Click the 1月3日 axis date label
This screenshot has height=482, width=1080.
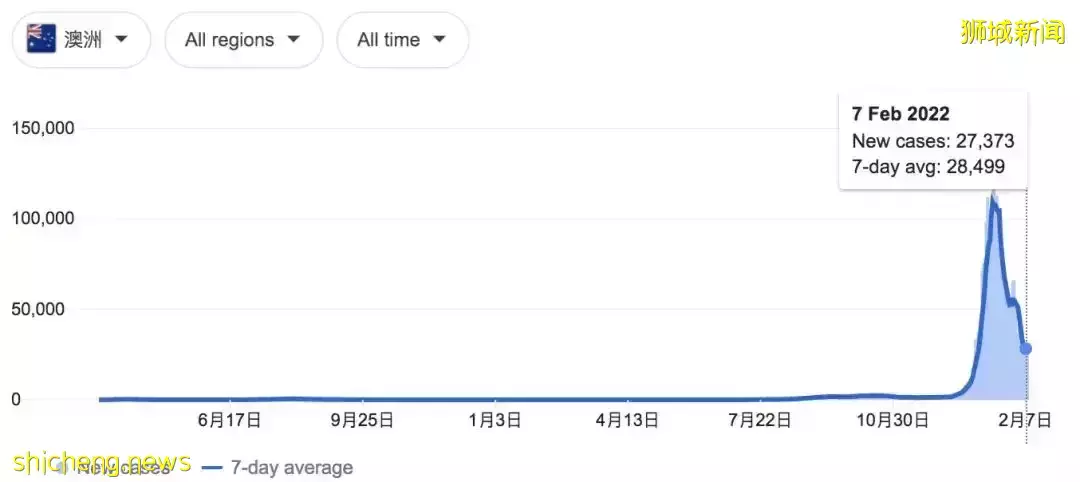tap(495, 420)
